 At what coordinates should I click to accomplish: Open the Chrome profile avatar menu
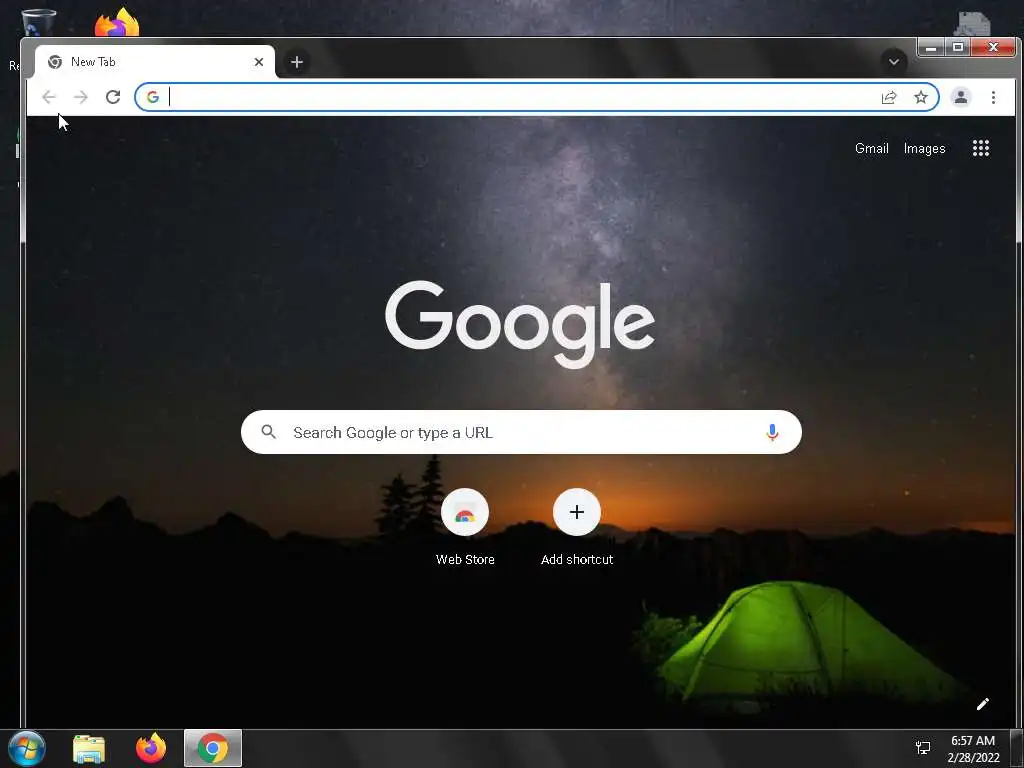(961, 97)
